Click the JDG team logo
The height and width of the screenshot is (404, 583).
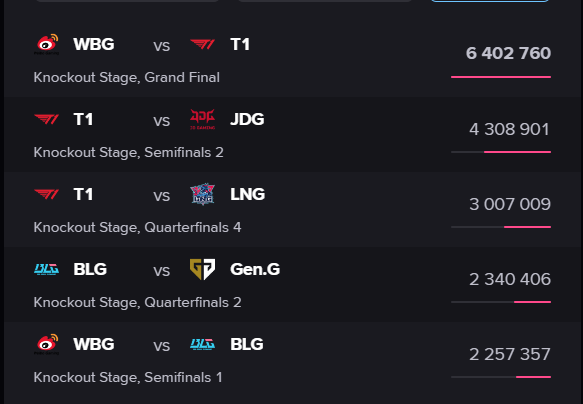tap(203, 119)
